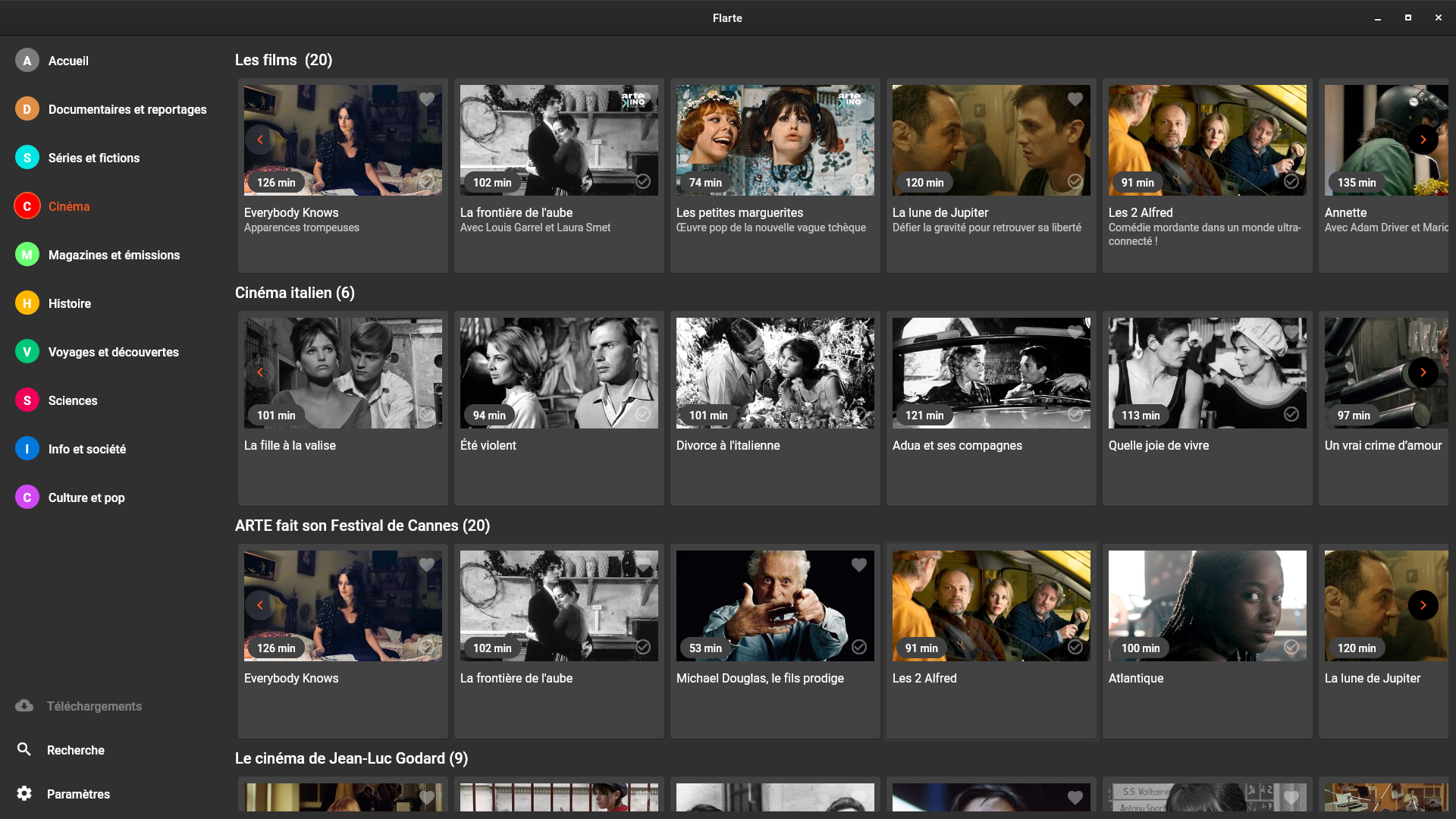
Task: Open the La fille à la valise thumbnail
Action: click(x=343, y=373)
